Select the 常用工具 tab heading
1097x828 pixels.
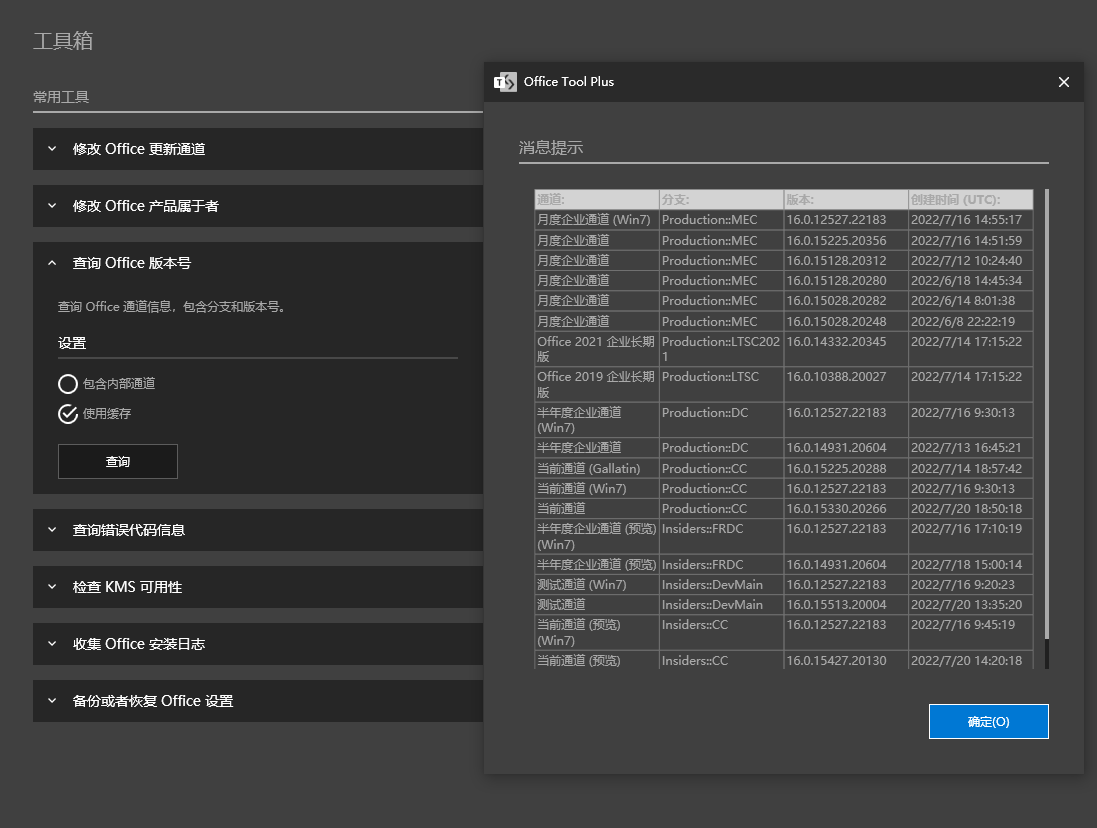(x=61, y=97)
